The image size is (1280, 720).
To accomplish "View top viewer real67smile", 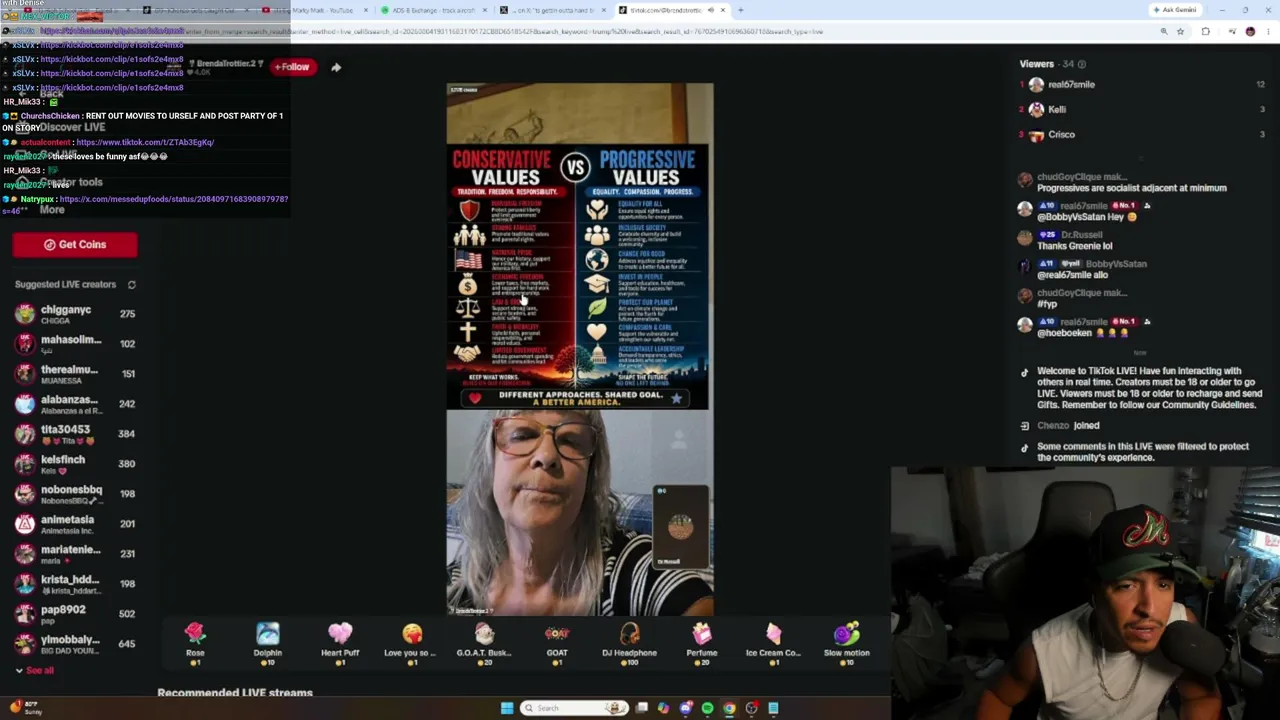I will tap(1142, 85).
